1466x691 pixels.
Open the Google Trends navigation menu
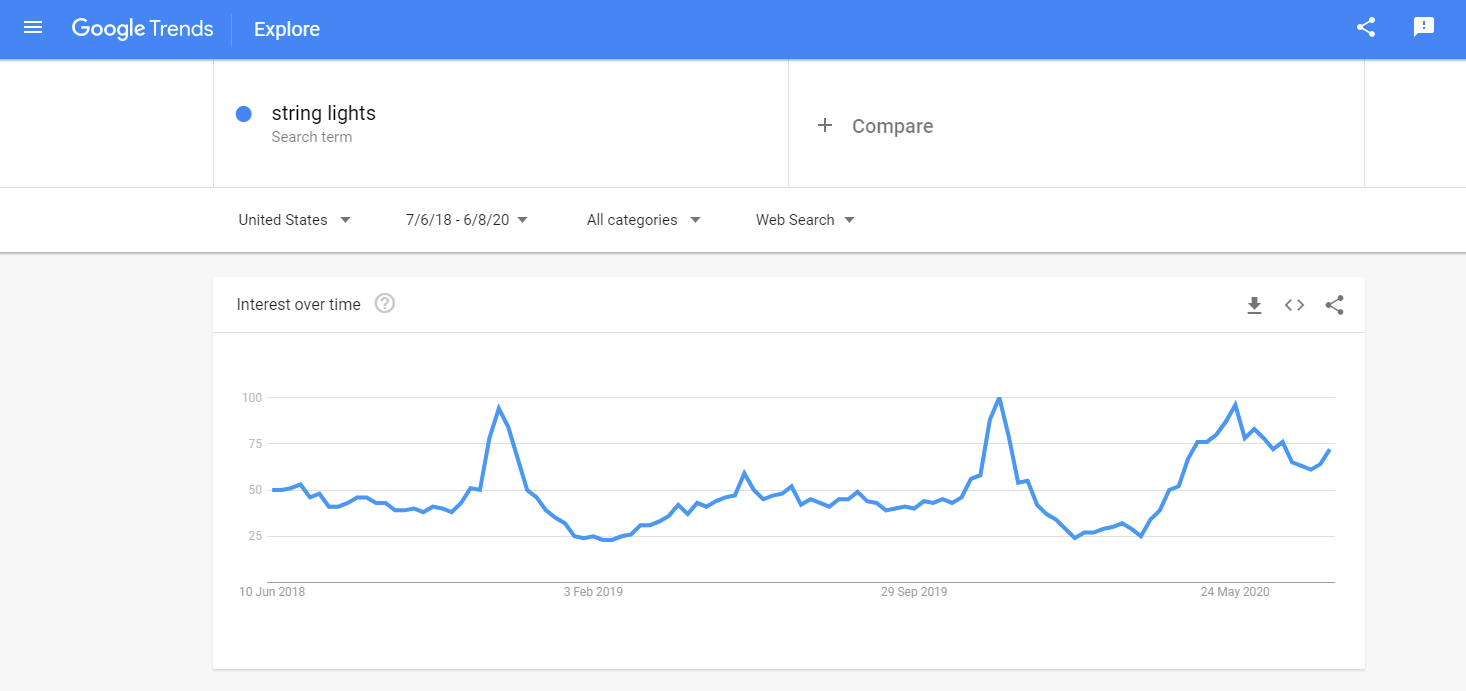pyautogui.click(x=33, y=27)
